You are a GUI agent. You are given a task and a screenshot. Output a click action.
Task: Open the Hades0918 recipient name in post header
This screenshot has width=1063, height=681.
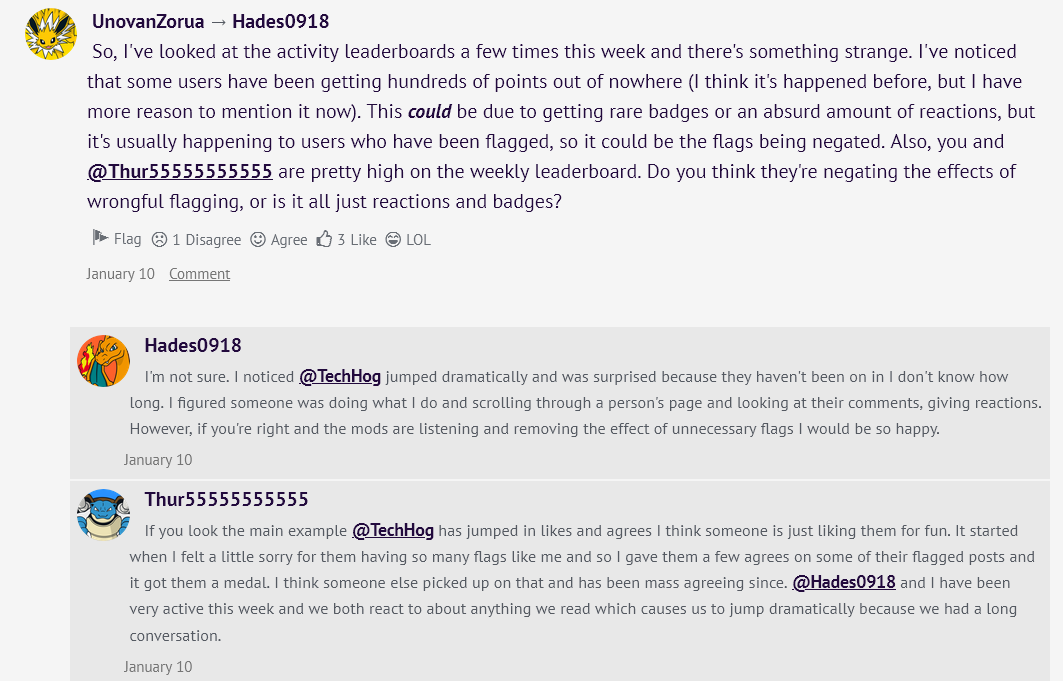tap(280, 21)
